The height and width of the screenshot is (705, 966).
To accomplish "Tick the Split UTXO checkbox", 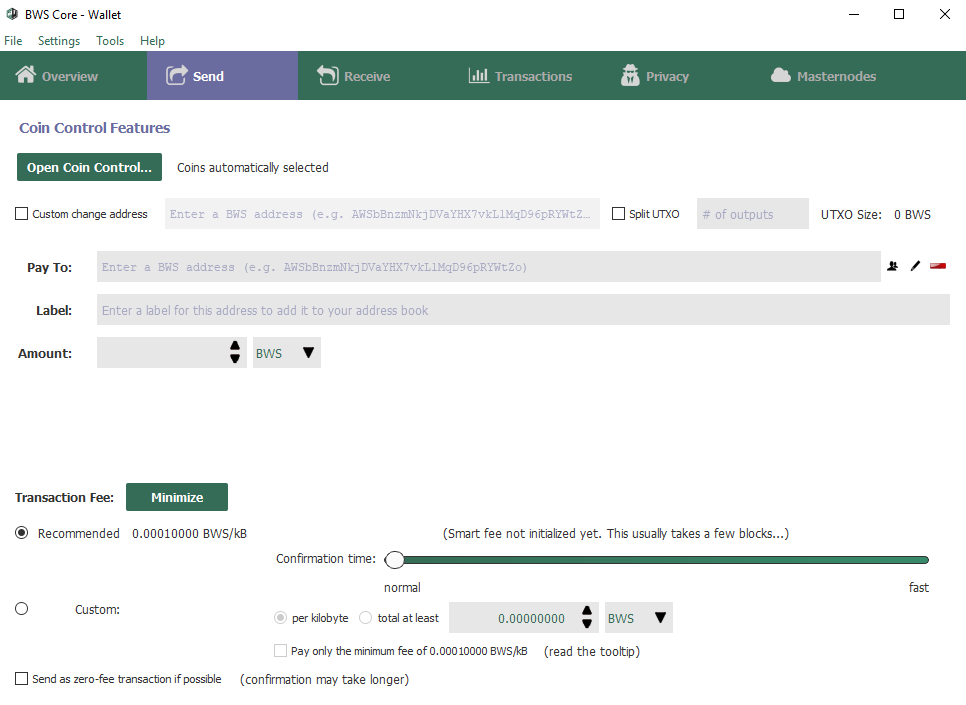I will 618,214.
